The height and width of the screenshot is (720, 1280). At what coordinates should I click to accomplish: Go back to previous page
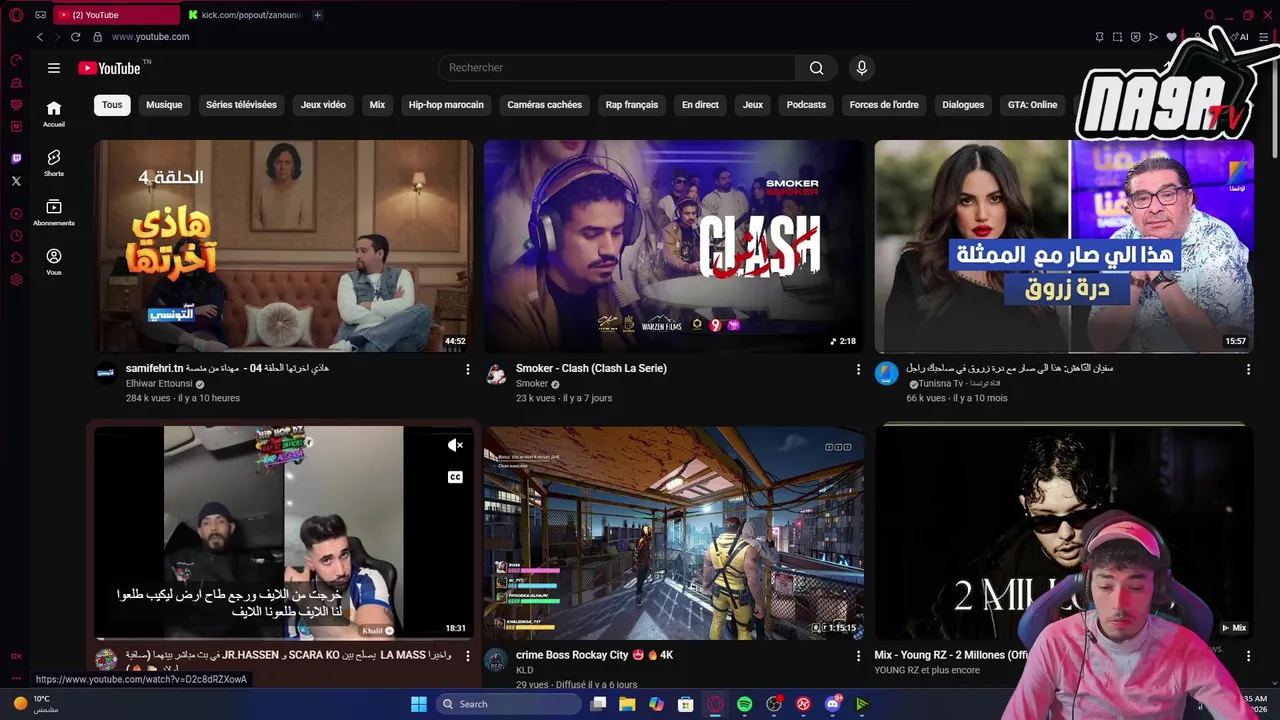point(40,37)
